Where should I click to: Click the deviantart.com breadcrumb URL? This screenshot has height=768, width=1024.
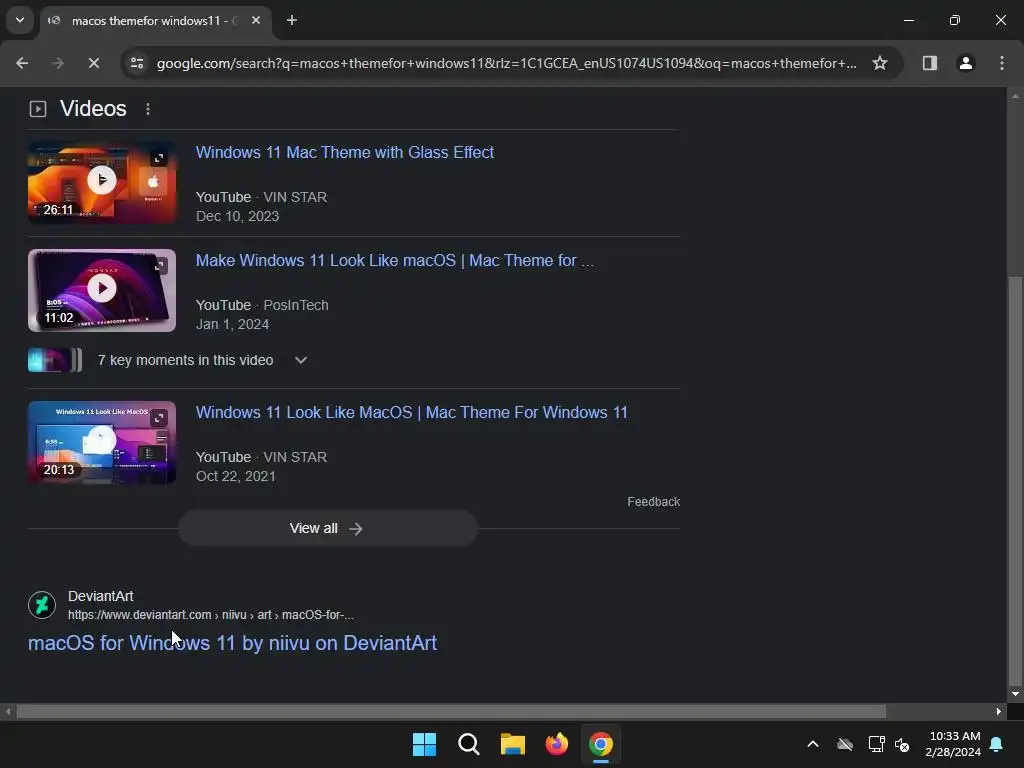point(210,615)
